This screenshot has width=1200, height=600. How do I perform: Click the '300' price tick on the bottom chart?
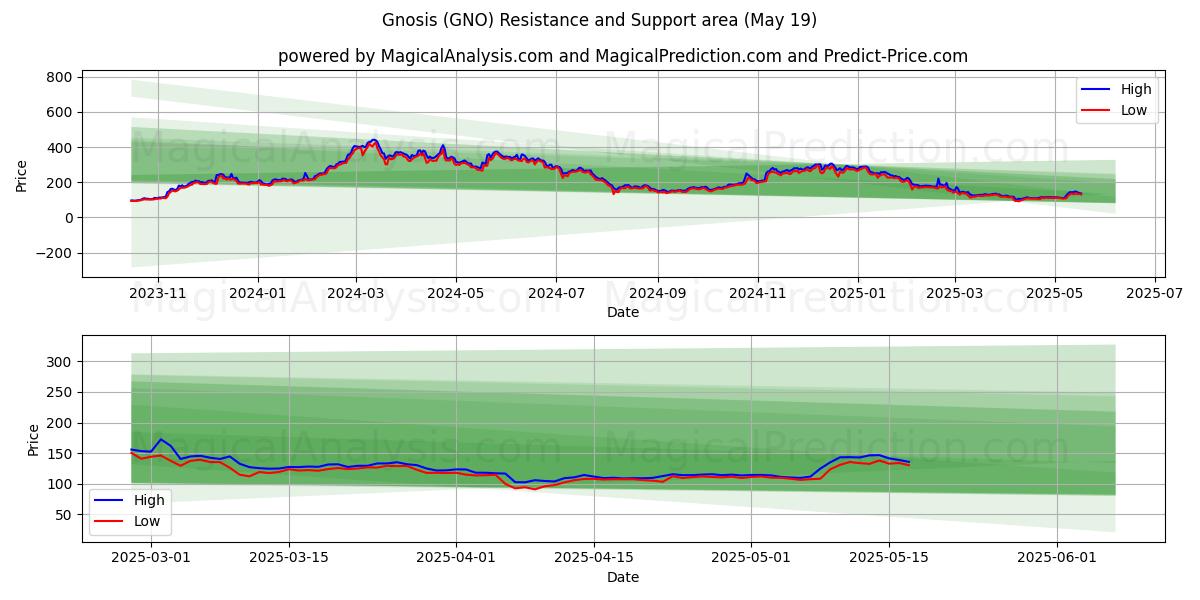pyautogui.click(x=59, y=362)
